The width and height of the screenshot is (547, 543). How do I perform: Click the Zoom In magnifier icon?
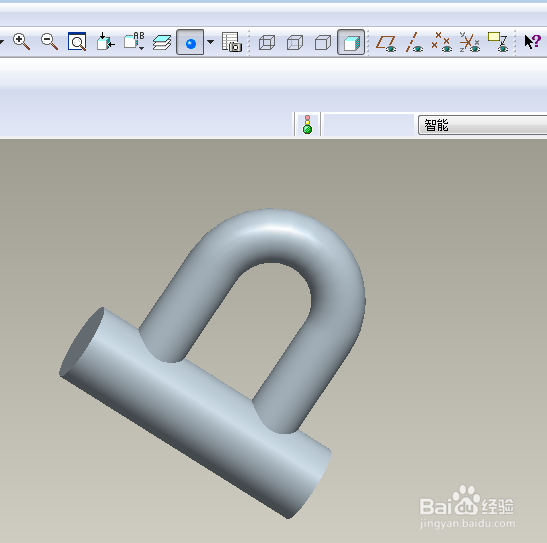tap(21, 42)
